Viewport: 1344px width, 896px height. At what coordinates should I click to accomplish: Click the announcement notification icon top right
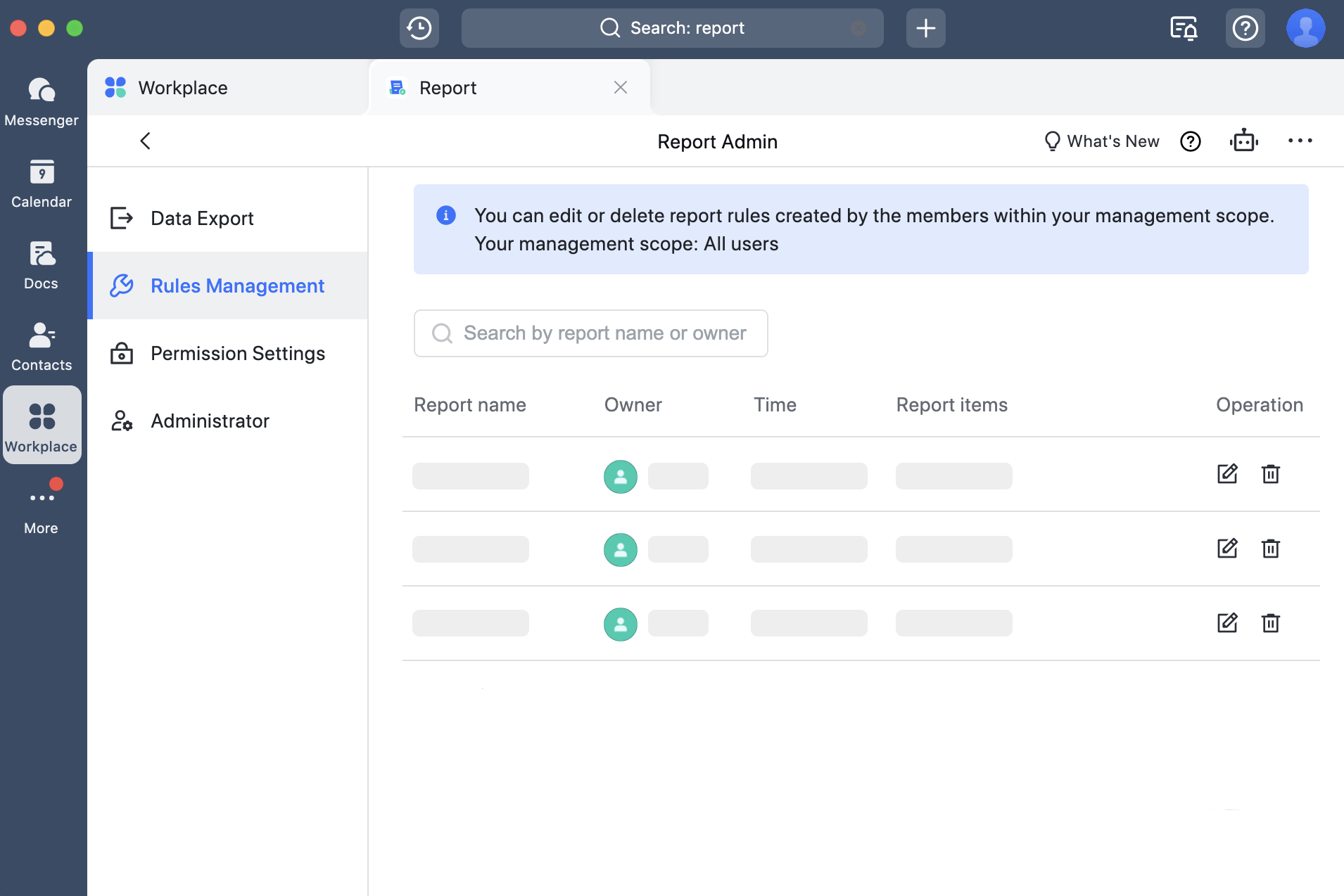(1183, 27)
